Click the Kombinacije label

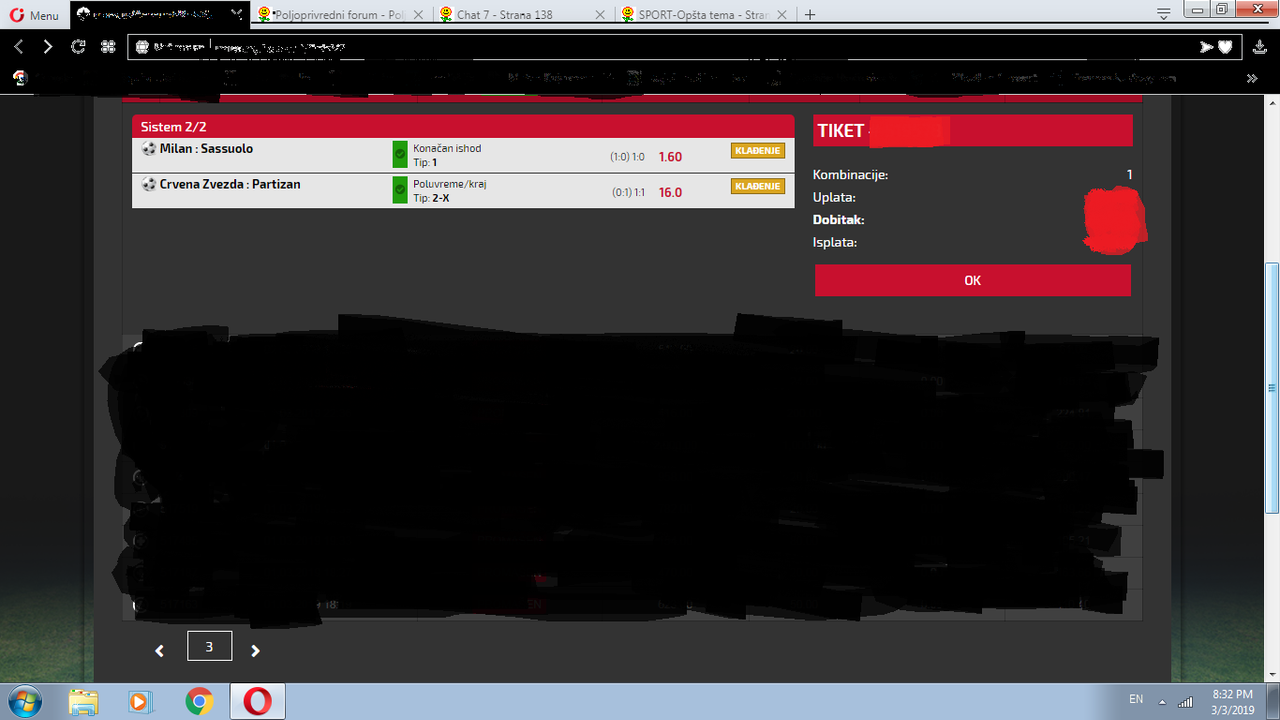coord(850,175)
